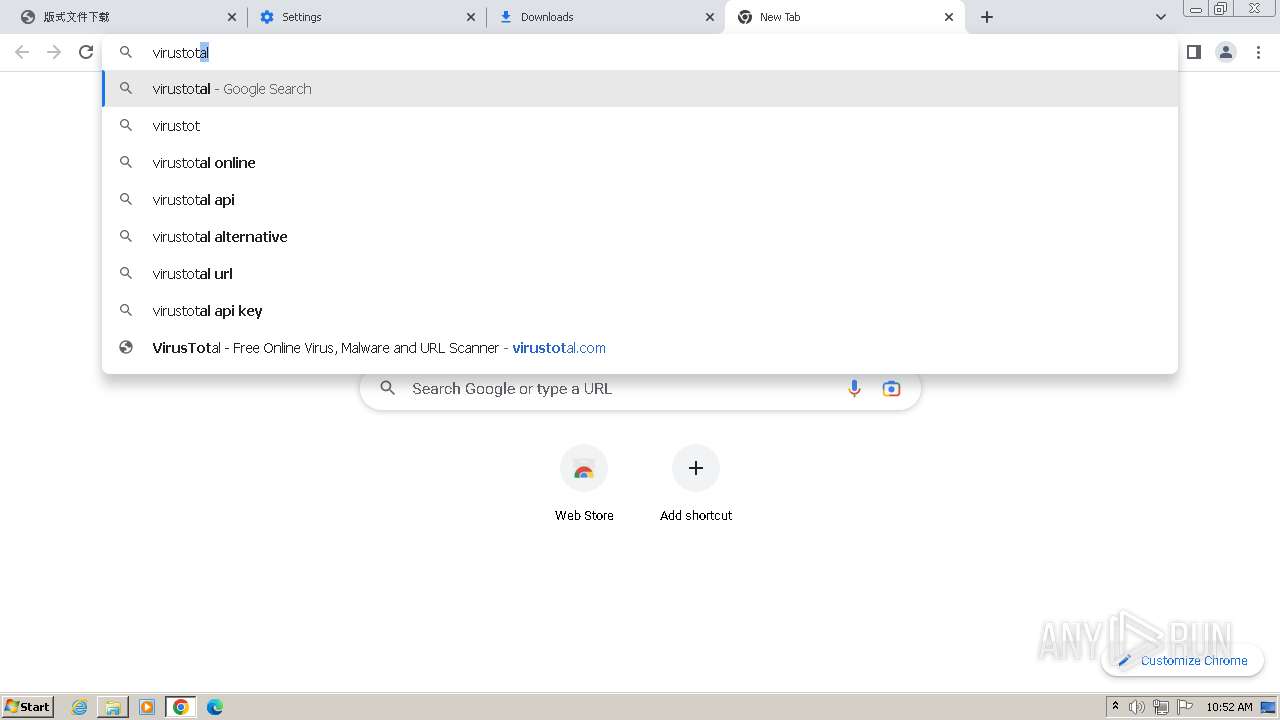
Task: Expand the tab search chevron
Action: [x=1160, y=17]
